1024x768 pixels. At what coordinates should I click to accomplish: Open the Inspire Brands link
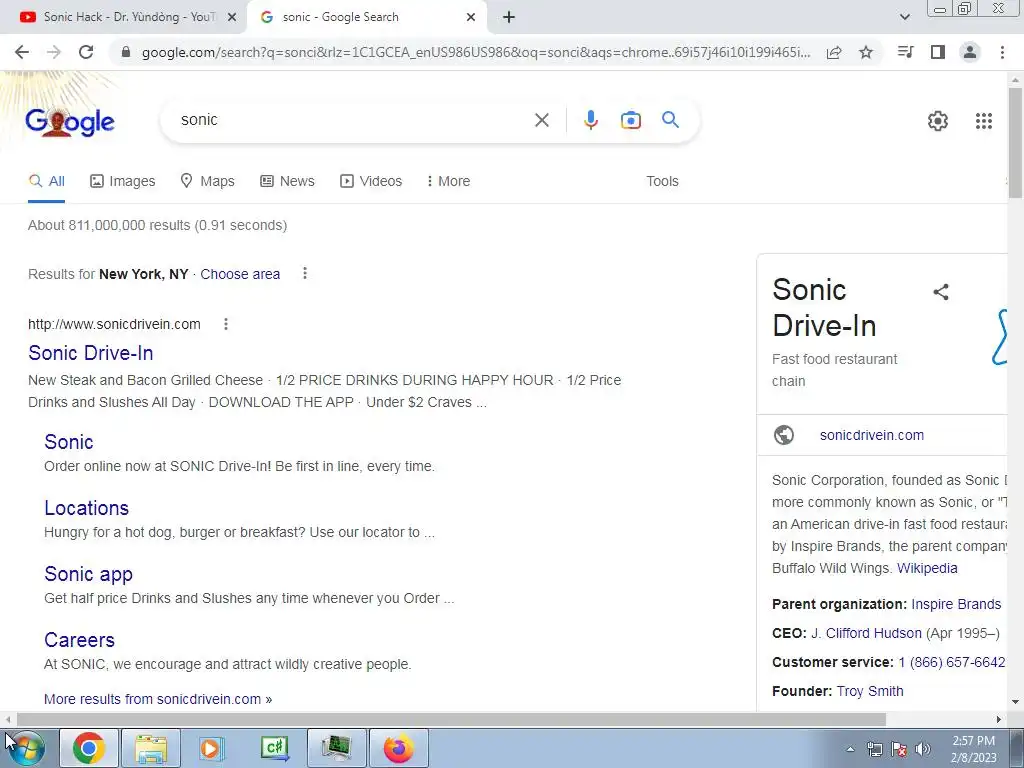[x=956, y=605]
